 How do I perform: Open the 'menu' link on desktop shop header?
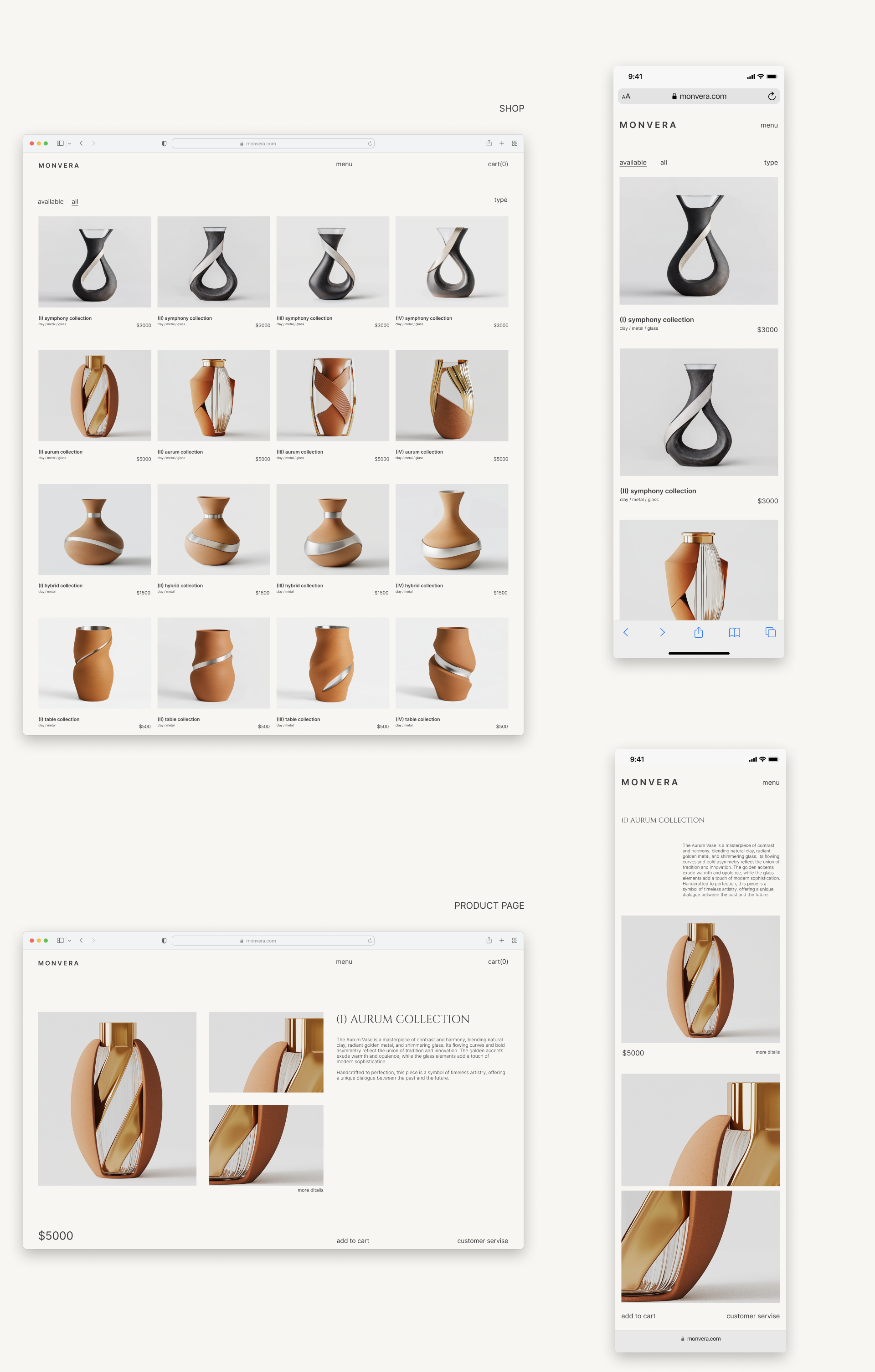(x=344, y=164)
